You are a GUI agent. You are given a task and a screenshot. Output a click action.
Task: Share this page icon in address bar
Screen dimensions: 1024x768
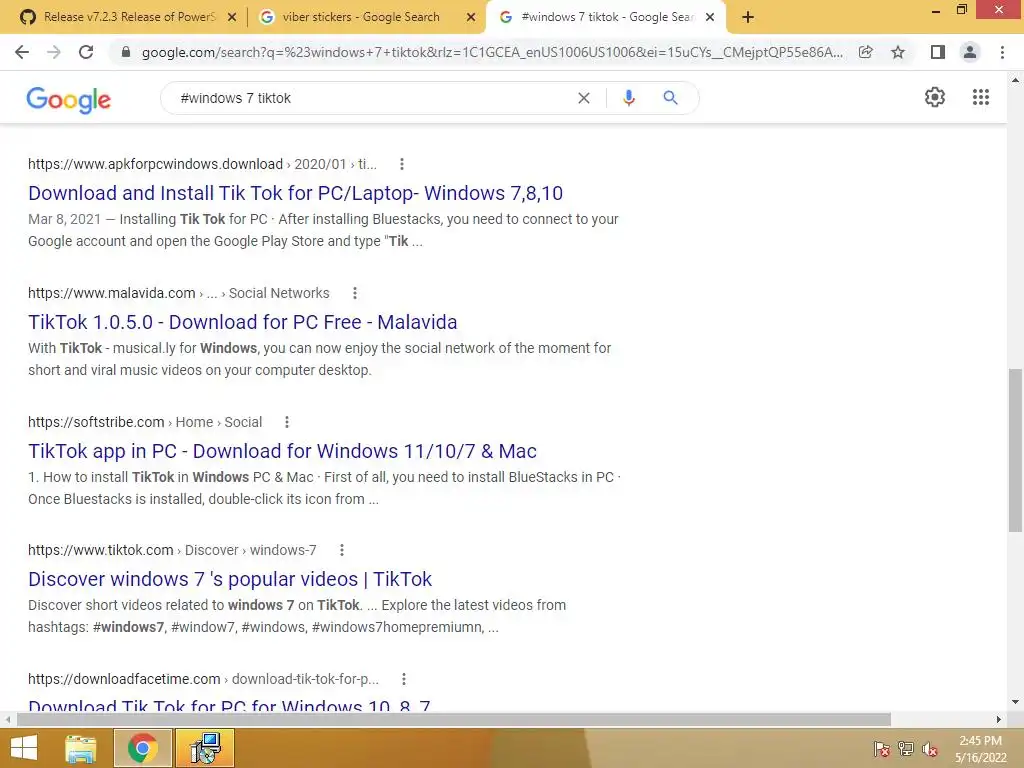click(x=865, y=52)
